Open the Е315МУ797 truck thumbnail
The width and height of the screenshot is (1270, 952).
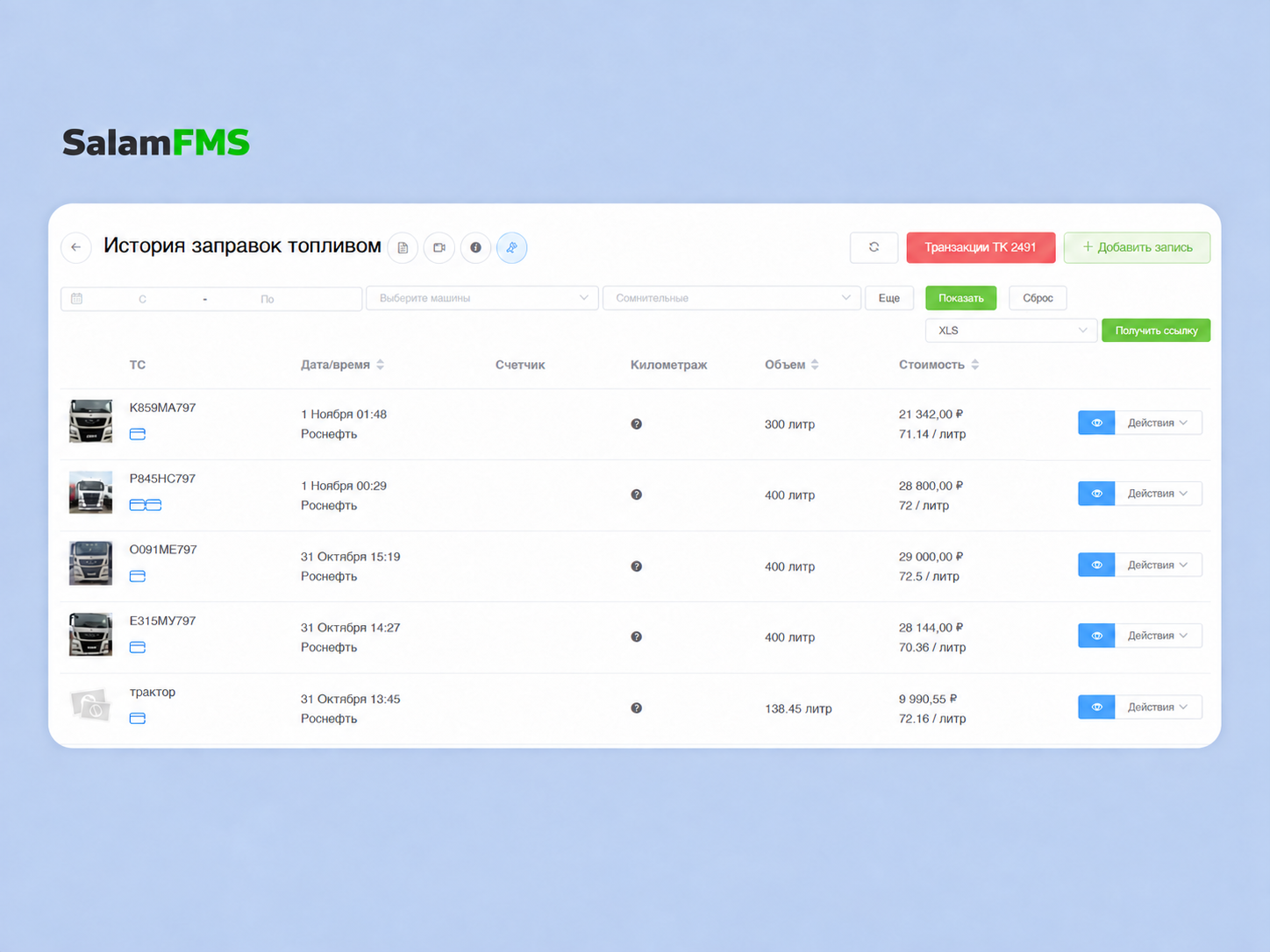click(91, 635)
